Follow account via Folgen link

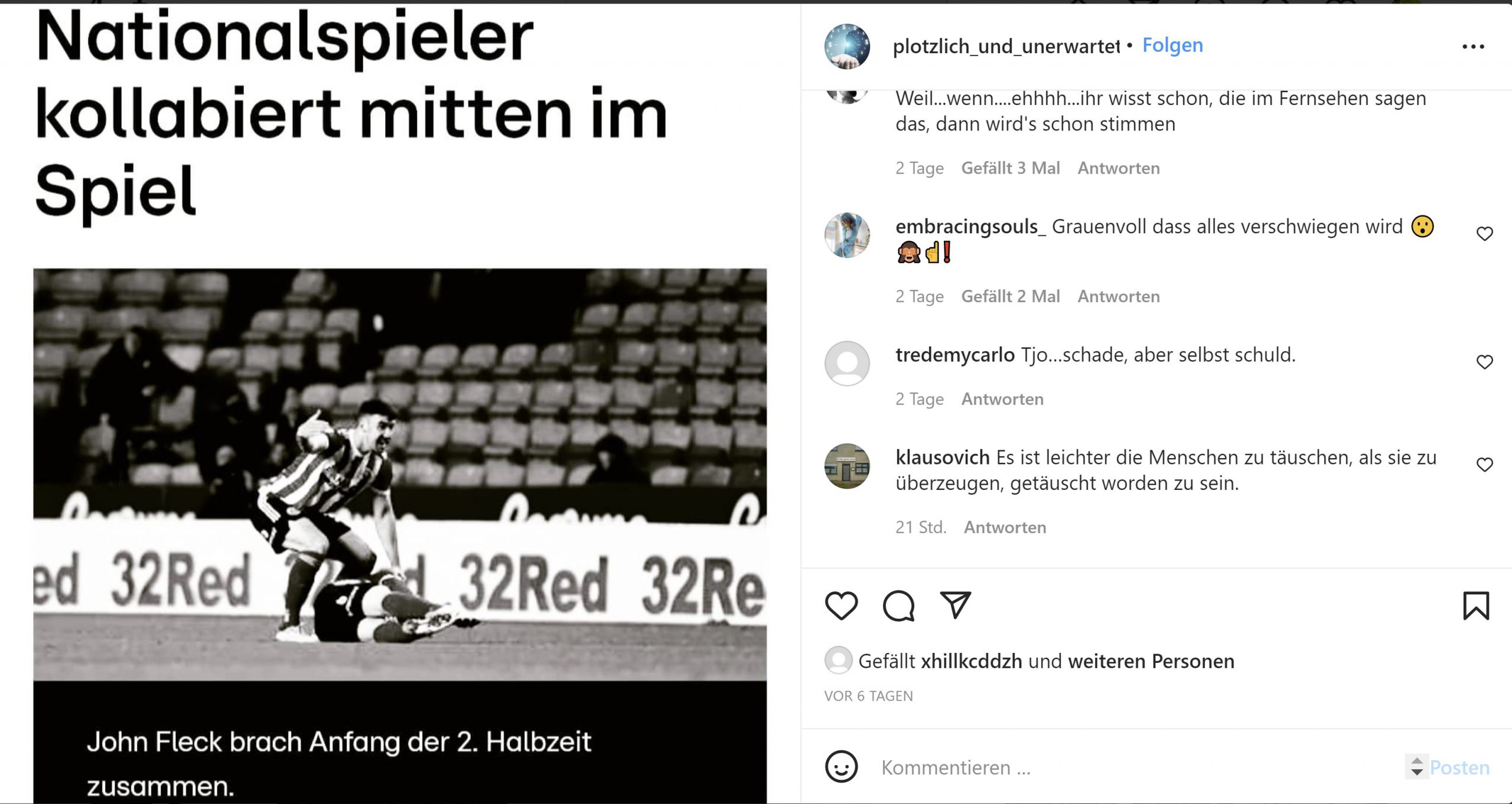pyautogui.click(x=1172, y=45)
